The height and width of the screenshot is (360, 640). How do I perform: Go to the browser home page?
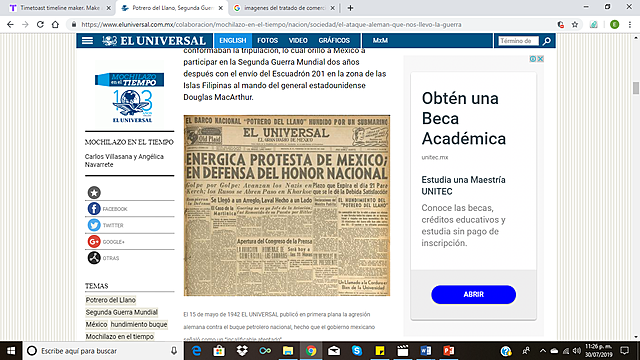pos(55,24)
